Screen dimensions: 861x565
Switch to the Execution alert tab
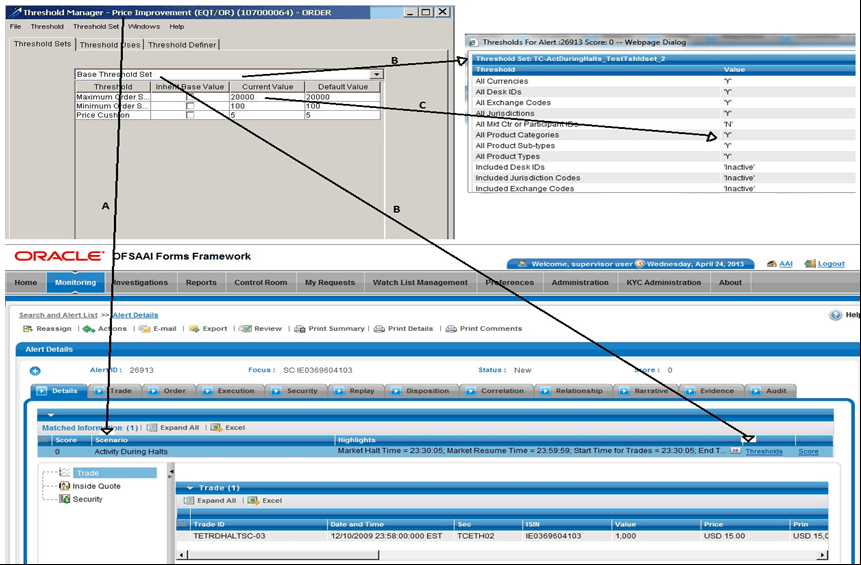point(230,391)
